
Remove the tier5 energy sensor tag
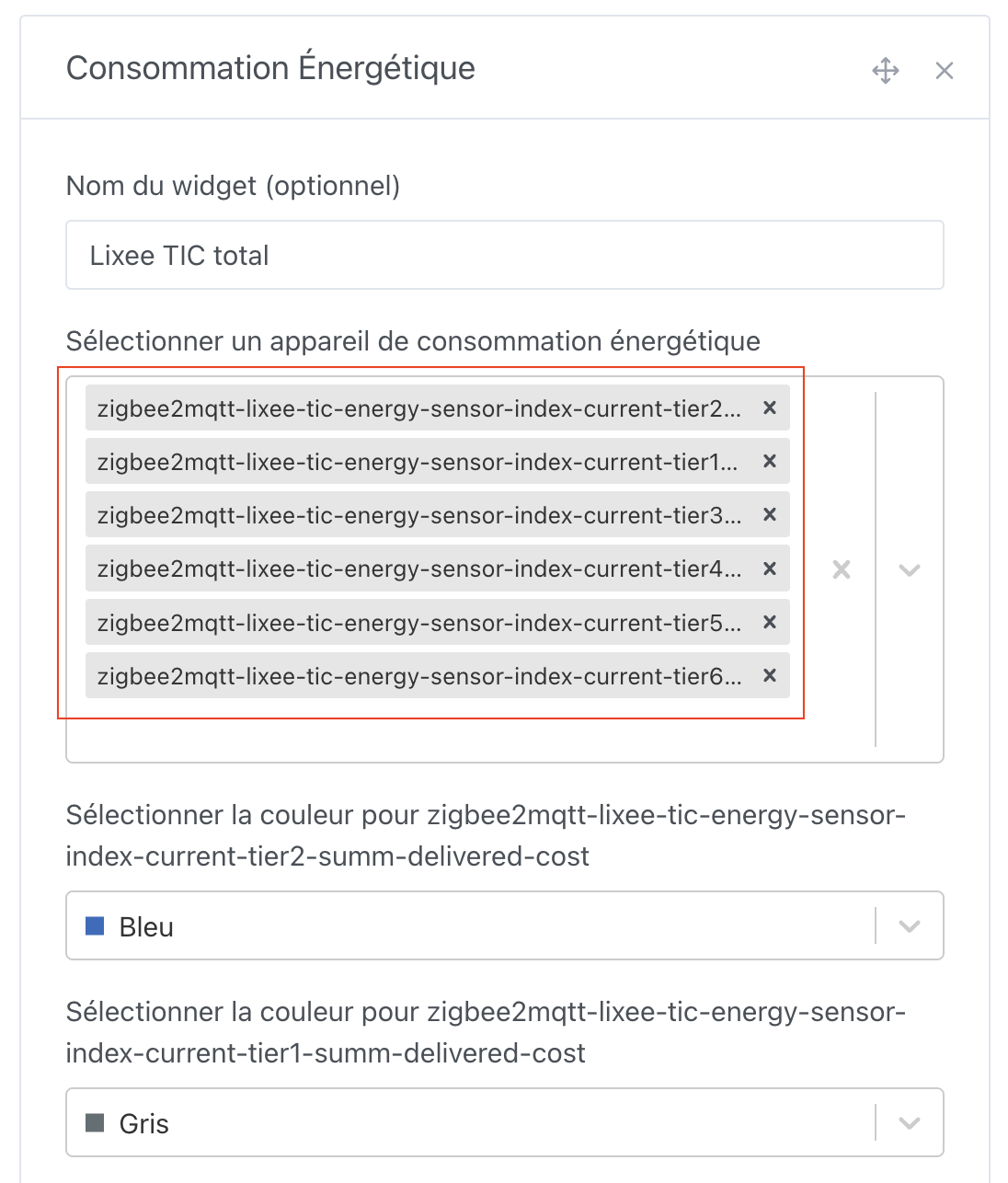[x=770, y=622]
